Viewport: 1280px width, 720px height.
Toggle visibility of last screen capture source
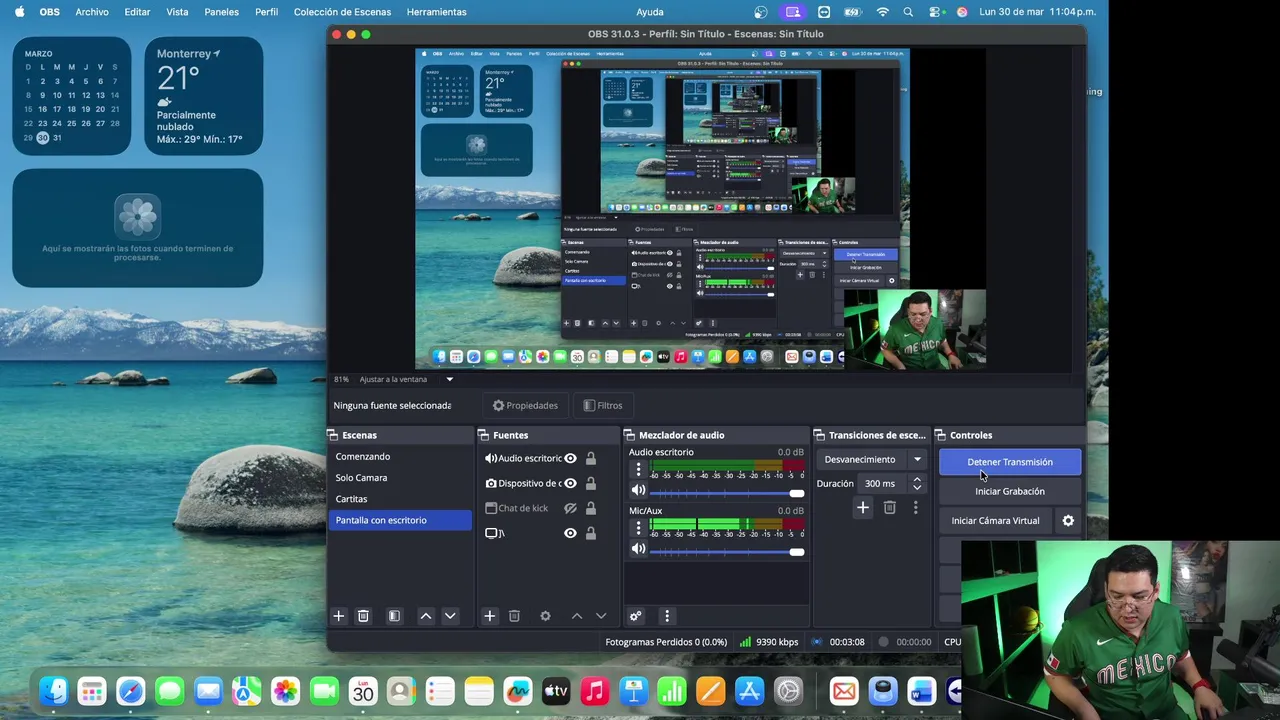point(570,534)
